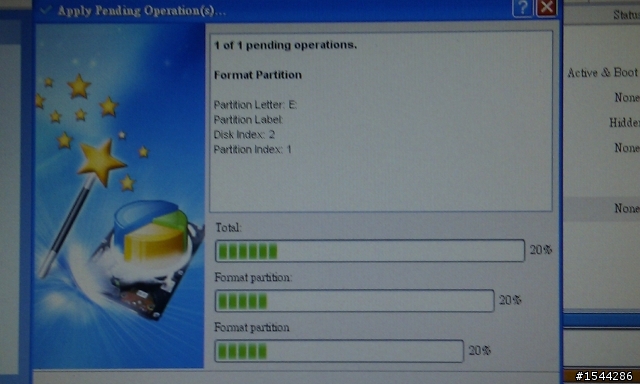This screenshot has height=384, width=640.
Task: Click the 'Format partition:' label with colon
Action: click(253, 277)
